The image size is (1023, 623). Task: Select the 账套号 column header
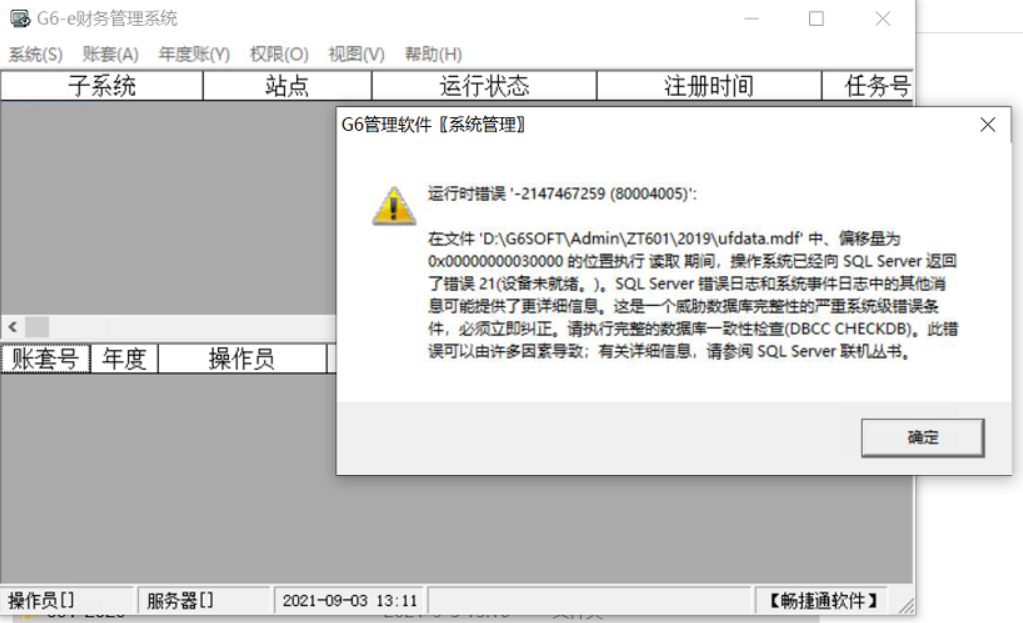pos(45,359)
